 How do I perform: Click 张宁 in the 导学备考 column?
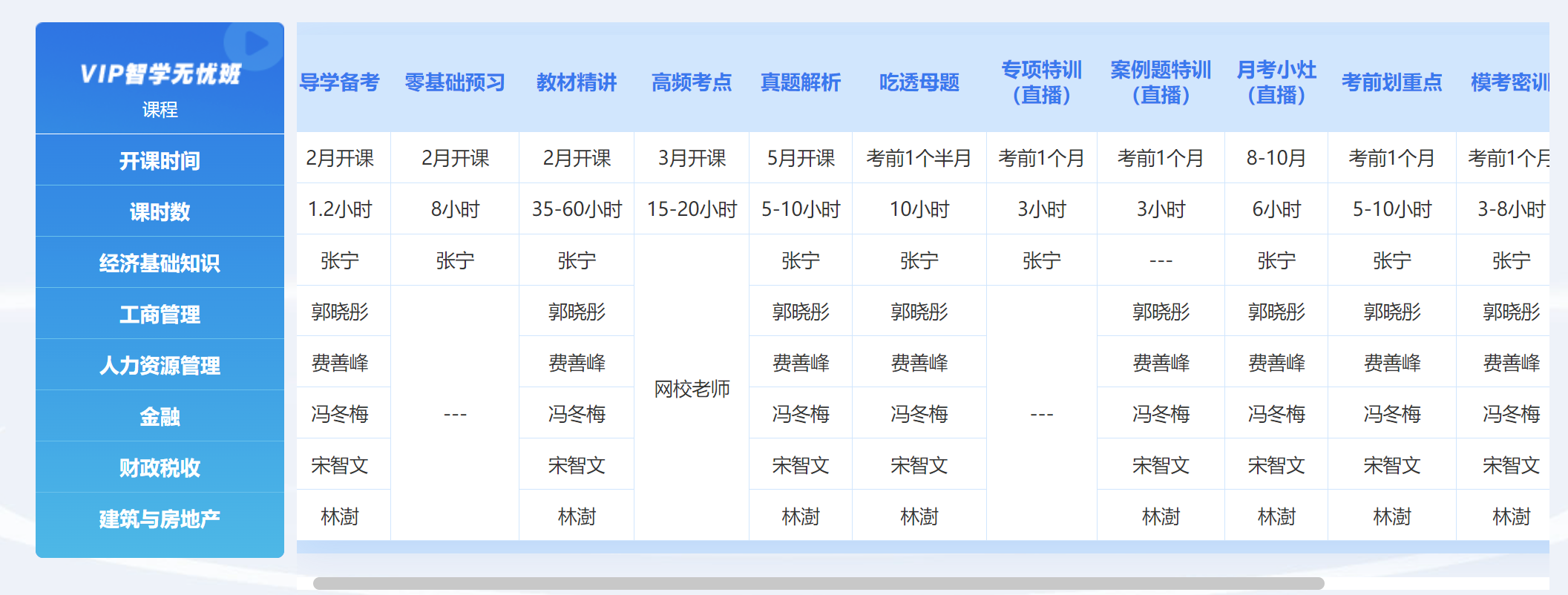340,260
